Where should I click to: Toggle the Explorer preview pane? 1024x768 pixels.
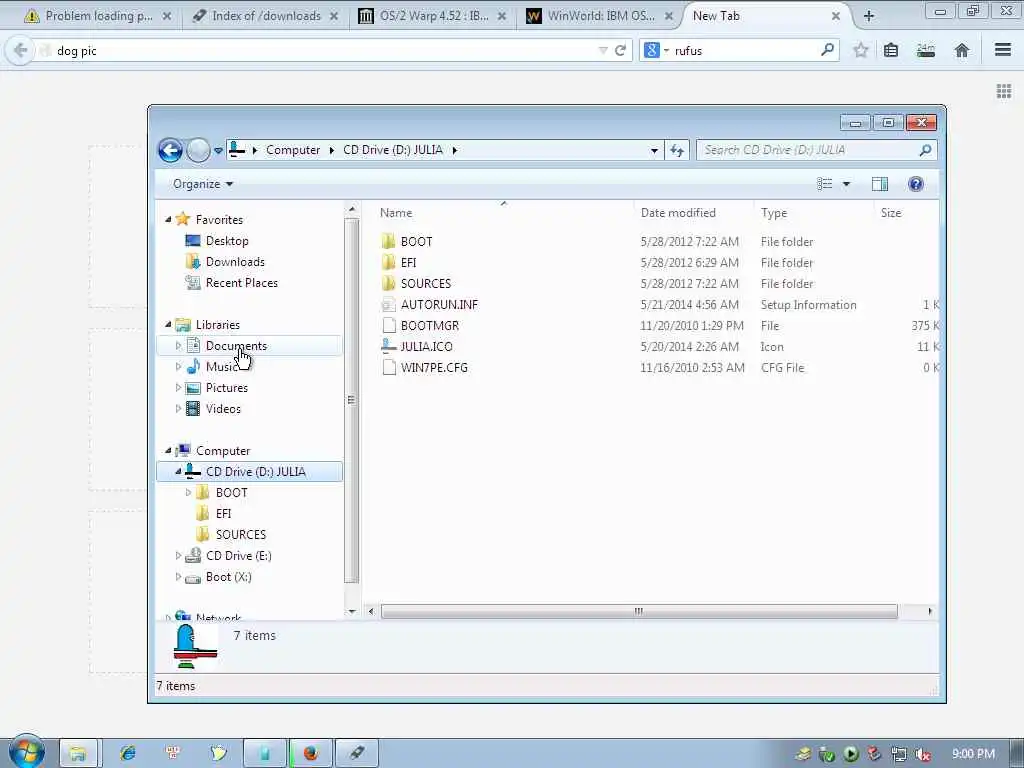[x=880, y=184]
